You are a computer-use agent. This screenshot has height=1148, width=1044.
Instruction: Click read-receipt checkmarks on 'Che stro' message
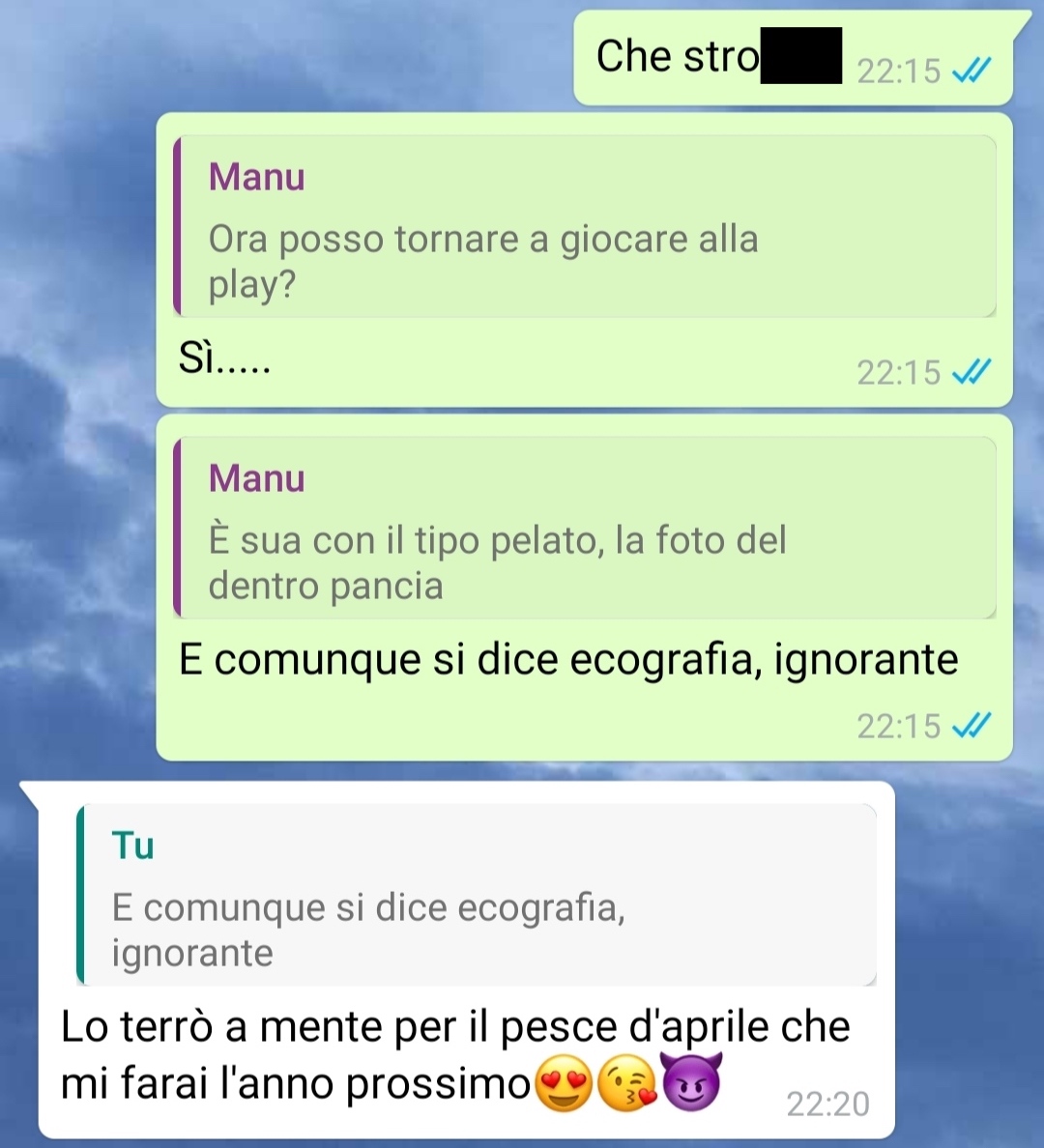[971, 71]
